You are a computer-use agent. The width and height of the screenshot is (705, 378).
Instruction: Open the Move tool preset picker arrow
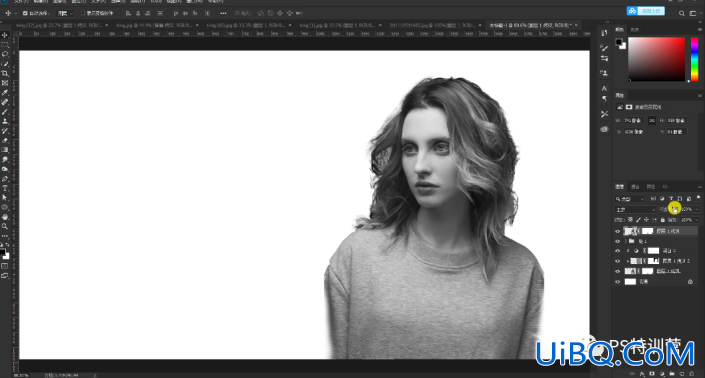coord(15,13)
